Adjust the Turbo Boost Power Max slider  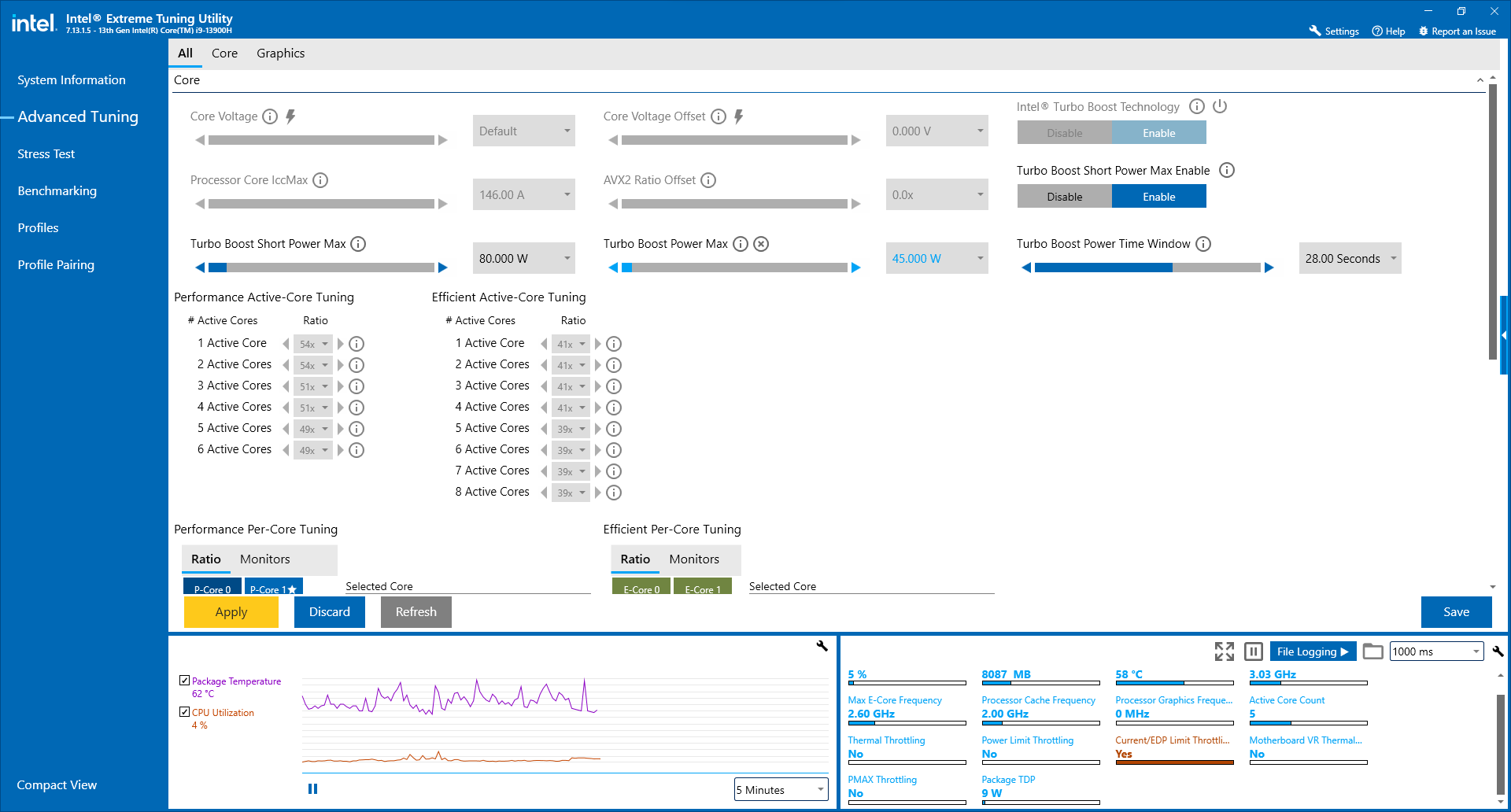click(x=734, y=268)
